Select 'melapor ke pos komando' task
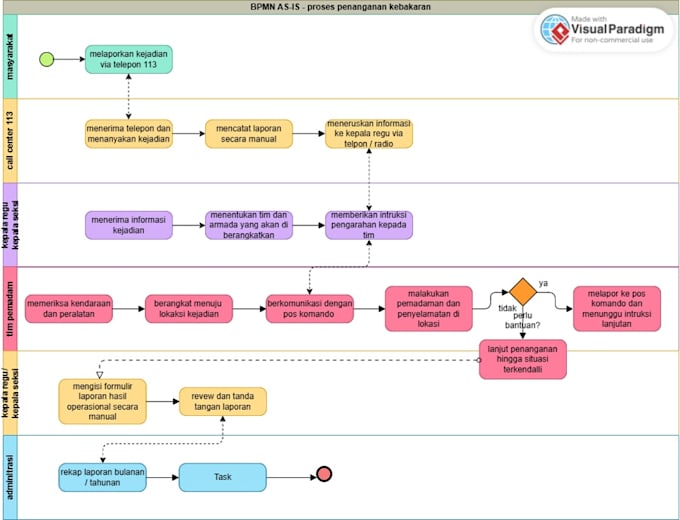 point(617,309)
